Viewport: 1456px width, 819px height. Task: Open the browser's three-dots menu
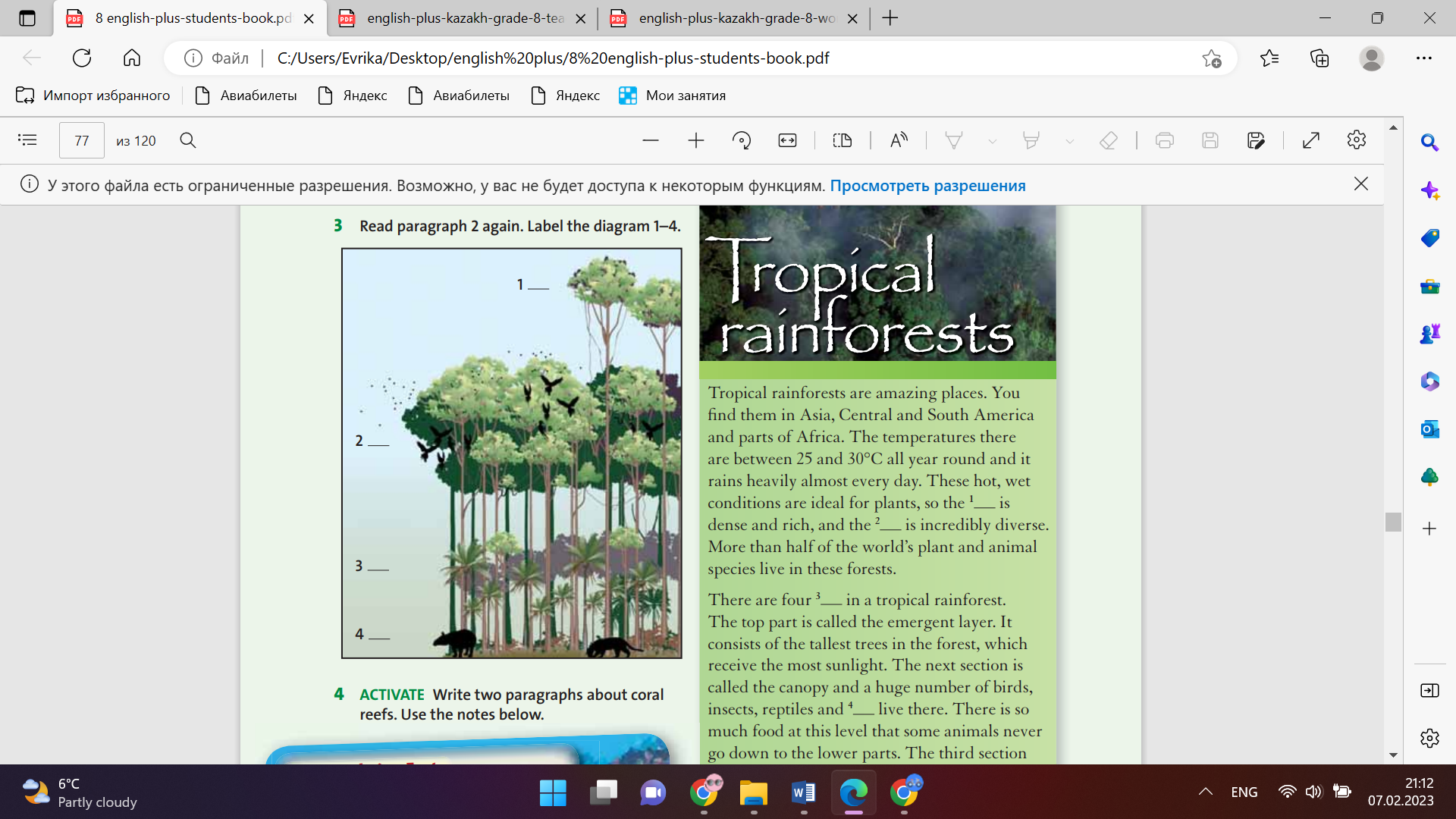pyautogui.click(x=1423, y=58)
